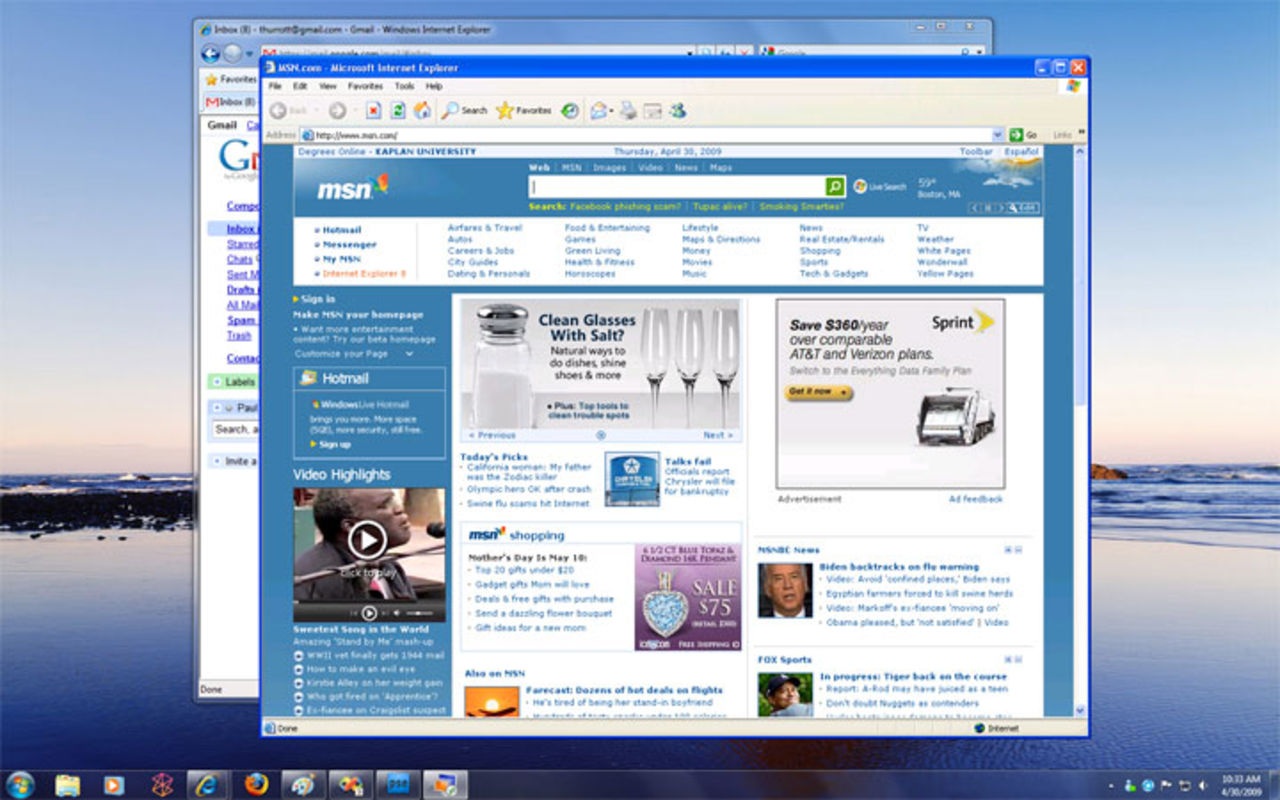Click the Forward arrow in MSN browser toolbar
1280x800 pixels.
click(337, 111)
